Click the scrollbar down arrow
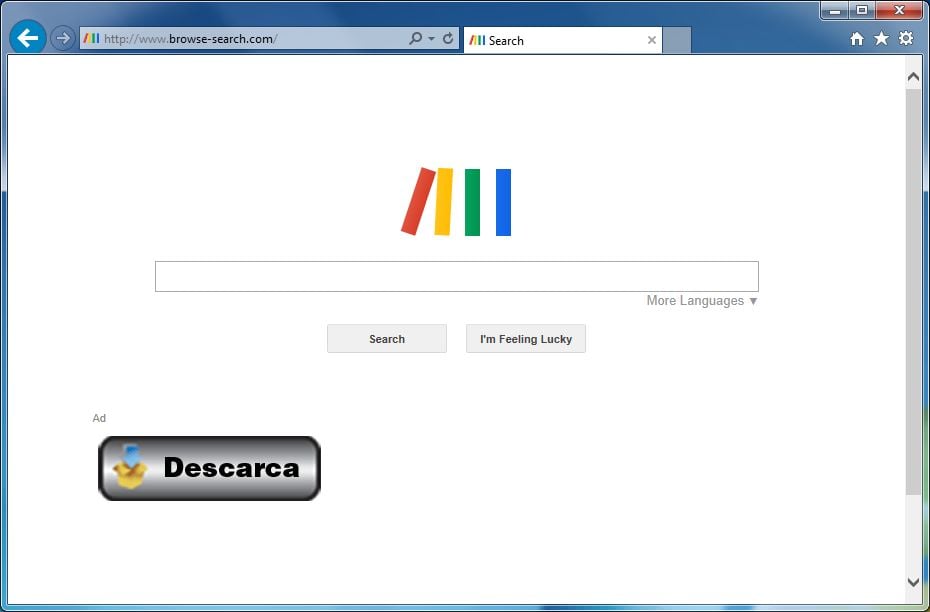The height and width of the screenshot is (612, 930). coord(913,582)
